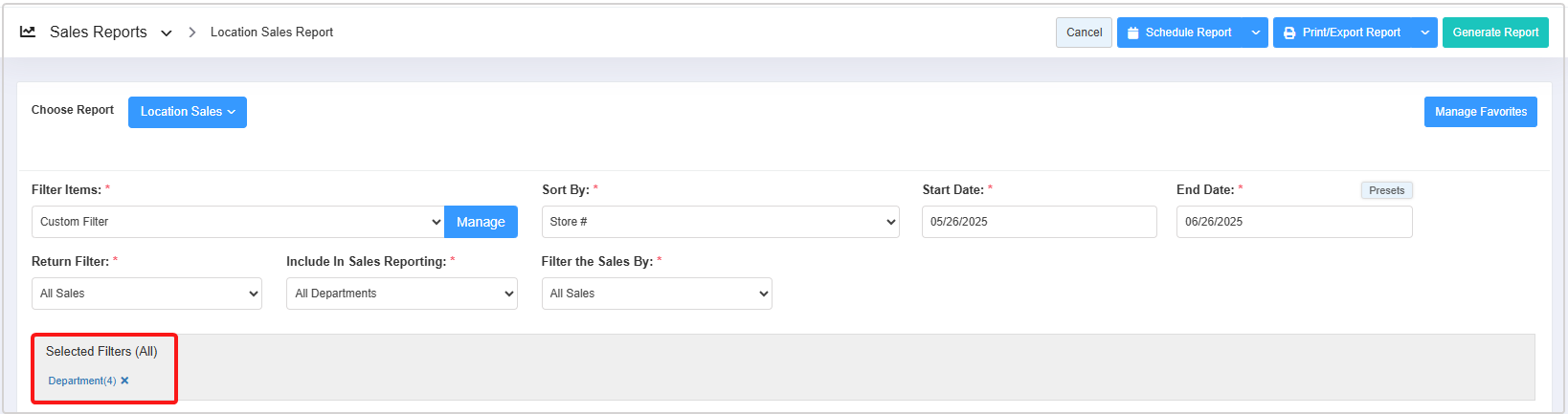
Task: Click the Manage Favorites button
Action: point(1480,112)
